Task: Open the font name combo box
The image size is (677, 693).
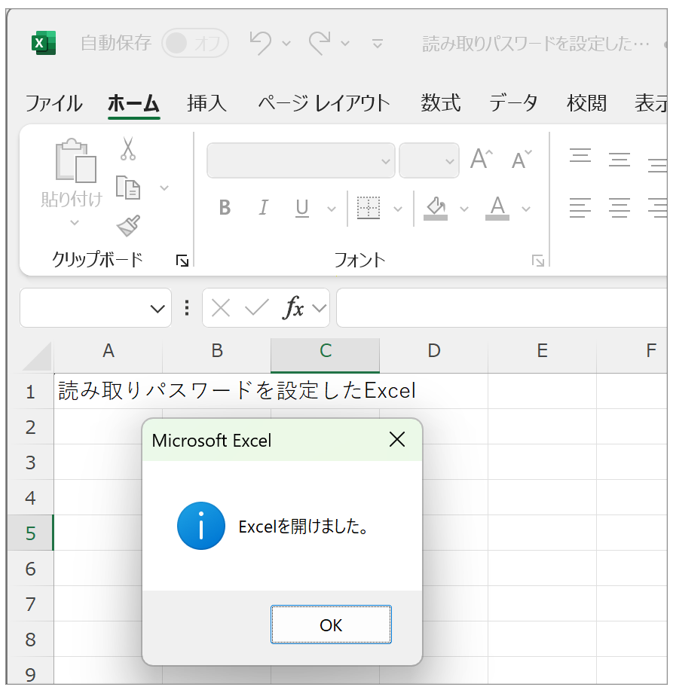Action: point(300,160)
